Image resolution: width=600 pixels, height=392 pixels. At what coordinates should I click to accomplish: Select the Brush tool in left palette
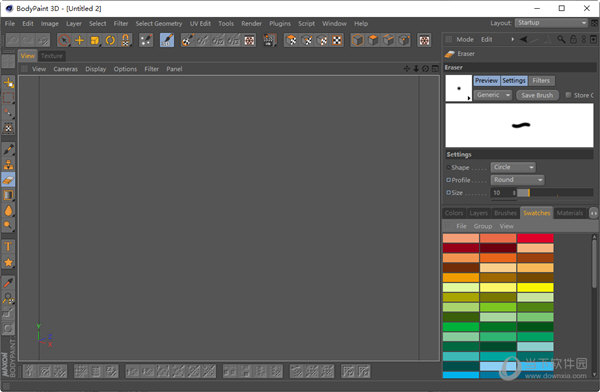[8, 149]
